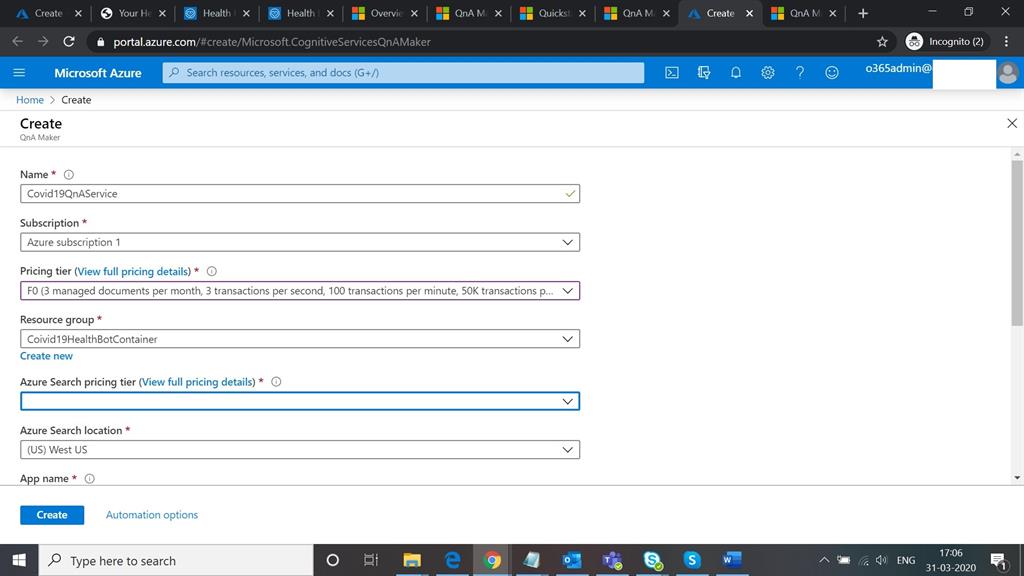Launch Skype from the taskbar
1024x576 pixels.
pyautogui.click(x=693, y=560)
